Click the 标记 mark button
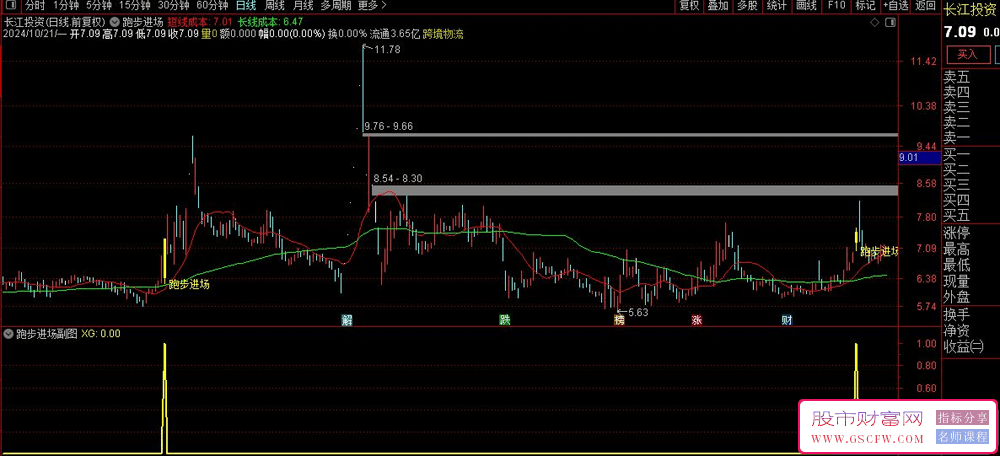Screen dimensions: 1000x456 tap(865, 6)
